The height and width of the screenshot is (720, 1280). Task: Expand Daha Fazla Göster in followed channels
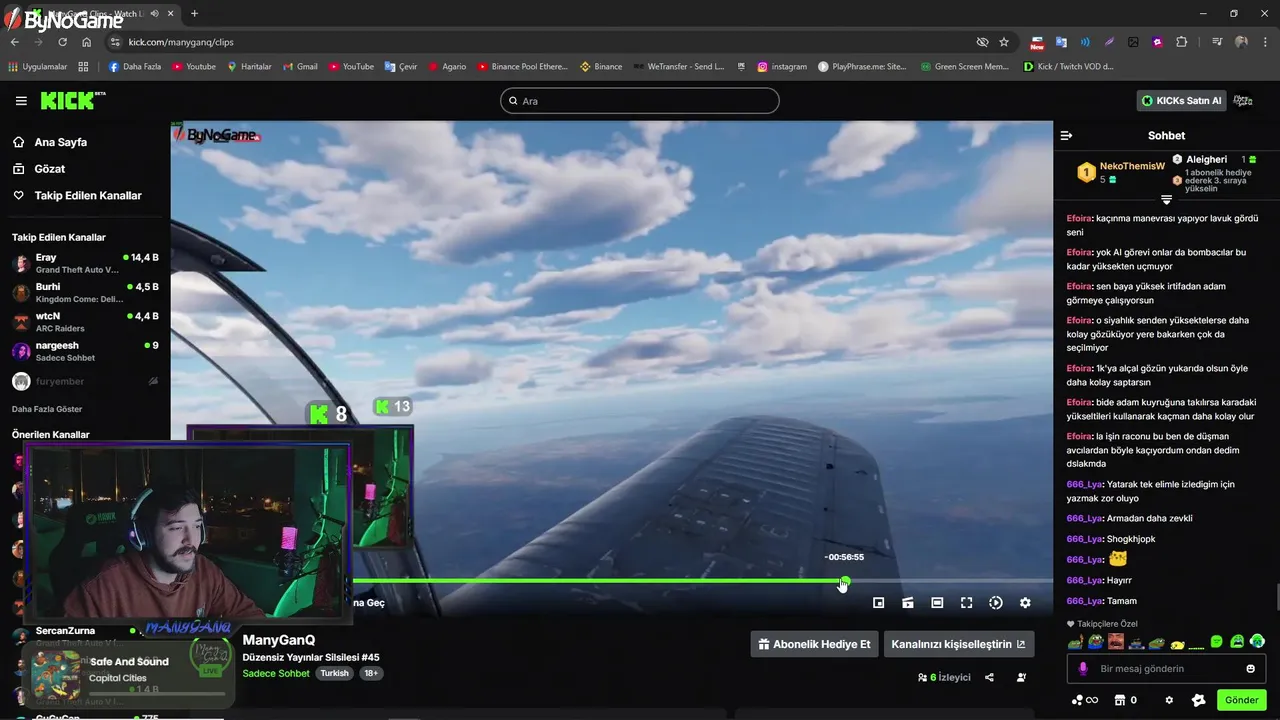(47, 409)
